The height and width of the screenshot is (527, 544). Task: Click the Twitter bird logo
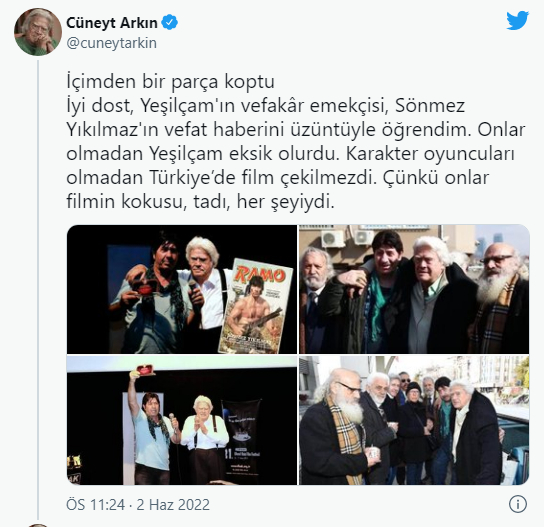[x=517, y=21]
